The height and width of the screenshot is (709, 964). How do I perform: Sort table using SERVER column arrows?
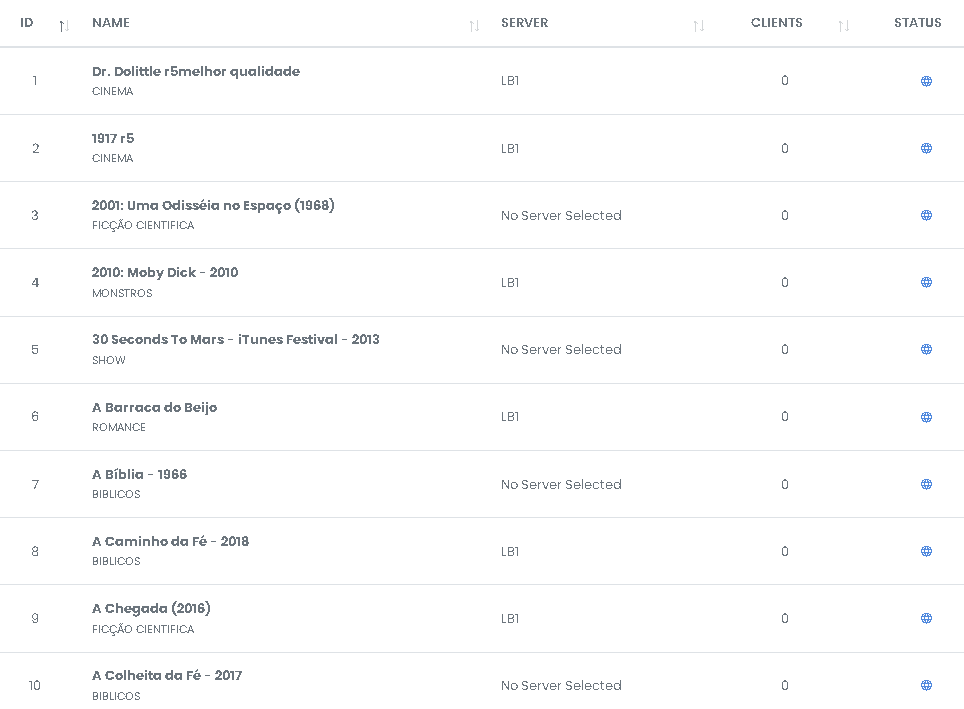(x=698, y=26)
